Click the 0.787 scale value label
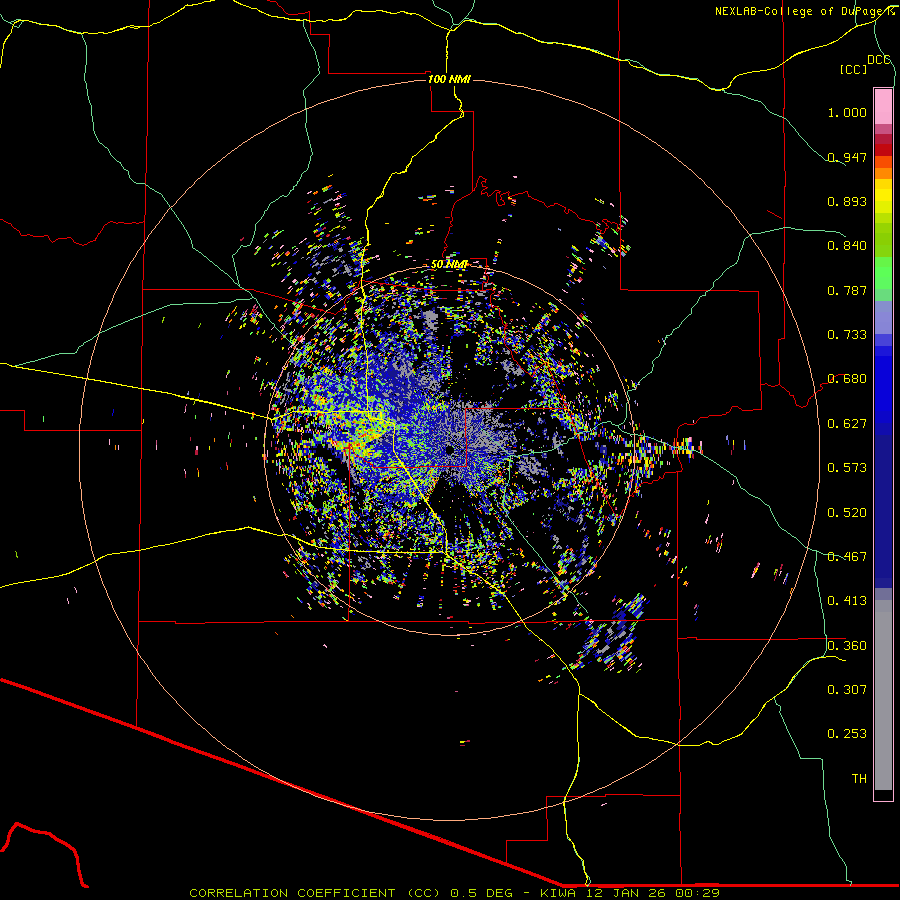Screen dimensions: 900x900 click(847, 290)
